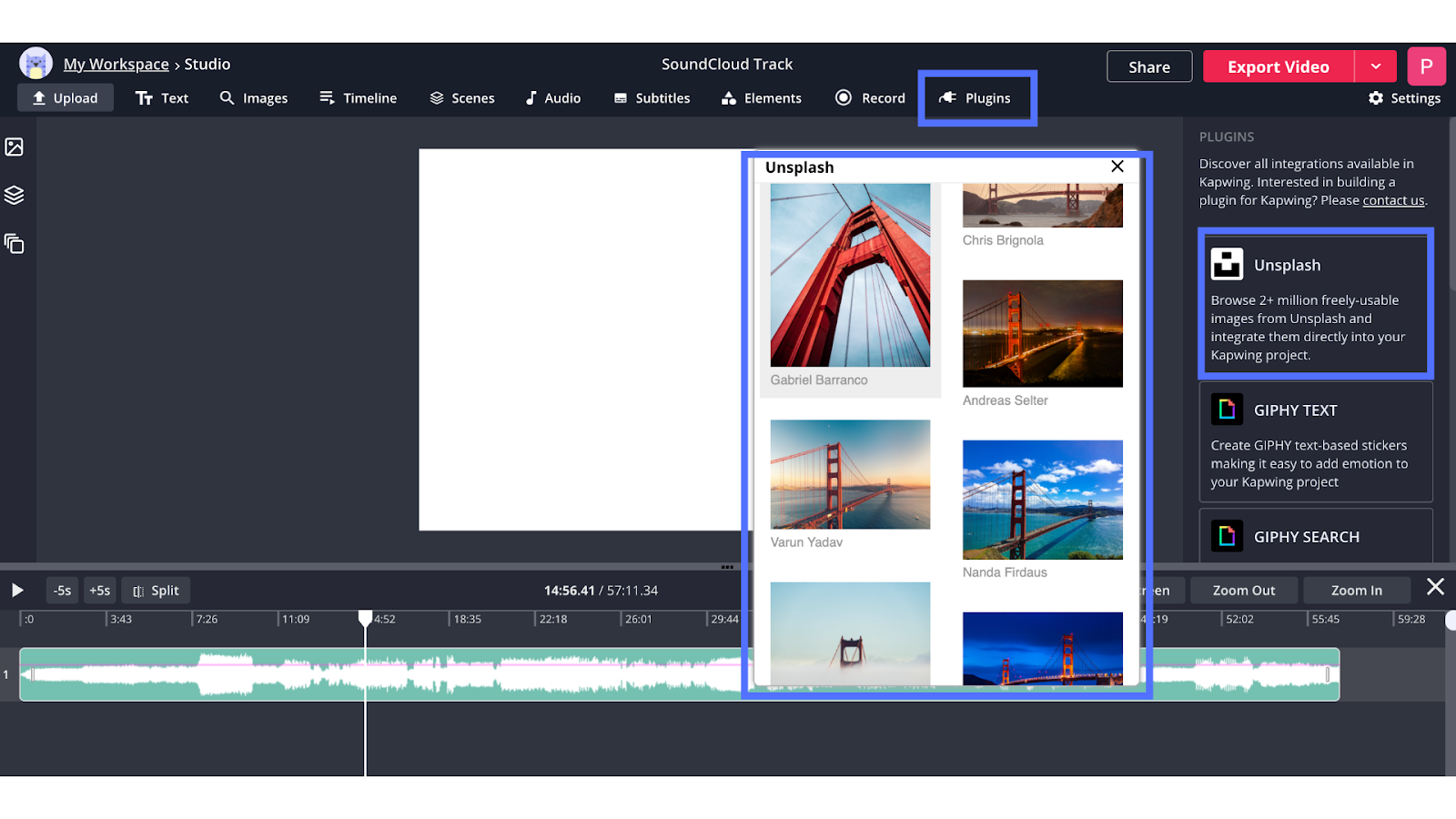Click the duplicate copies icon in sidebar
The width and height of the screenshot is (1456, 819).
pos(15,244)
